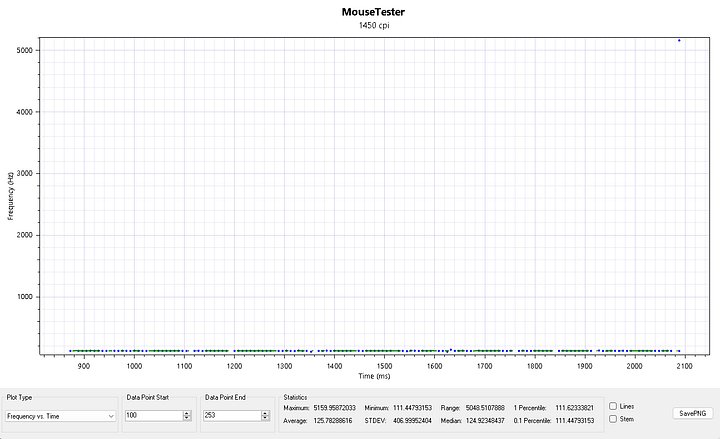Select the Minimum value 111.44793153
Screen dimensions: 720x439
(412, 408)
